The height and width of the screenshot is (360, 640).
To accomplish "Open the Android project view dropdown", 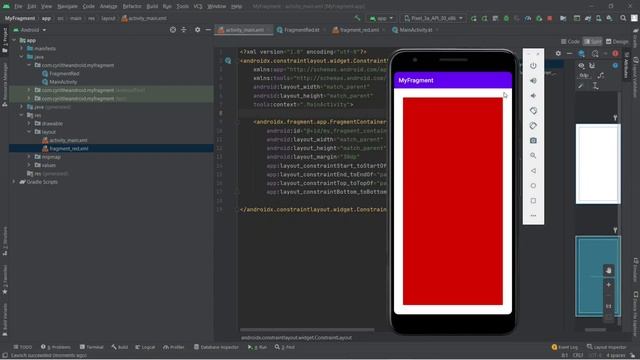I will pyautogui.click(x=29, y=30).
